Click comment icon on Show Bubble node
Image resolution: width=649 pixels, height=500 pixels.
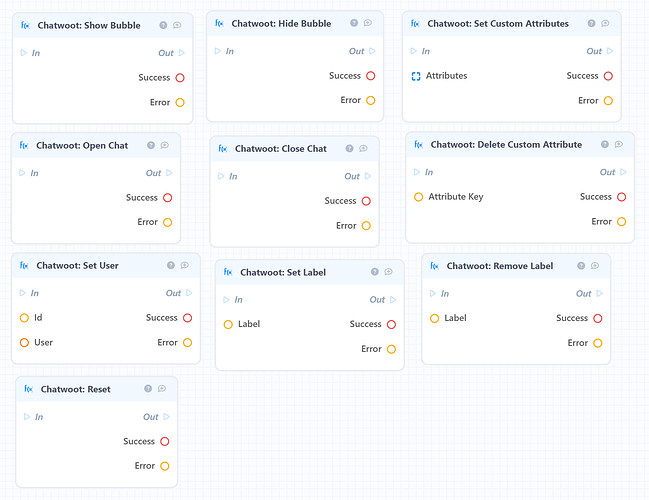pyautogui.click(x=177, y=25)
